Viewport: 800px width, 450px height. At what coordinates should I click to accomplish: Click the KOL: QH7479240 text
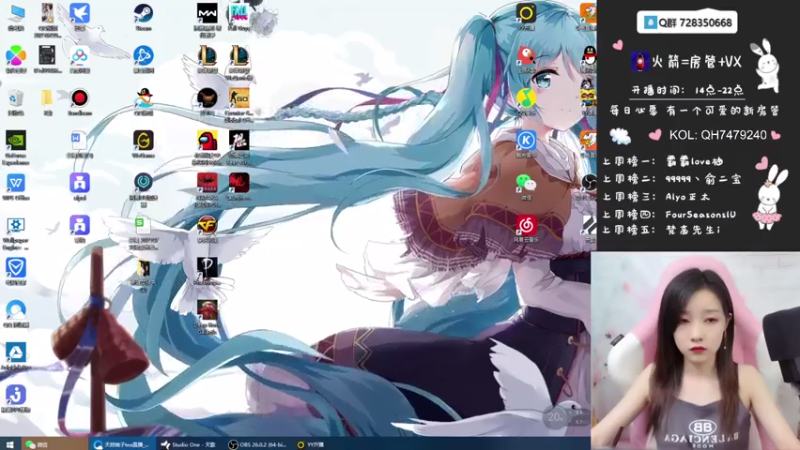click(717, 135)
